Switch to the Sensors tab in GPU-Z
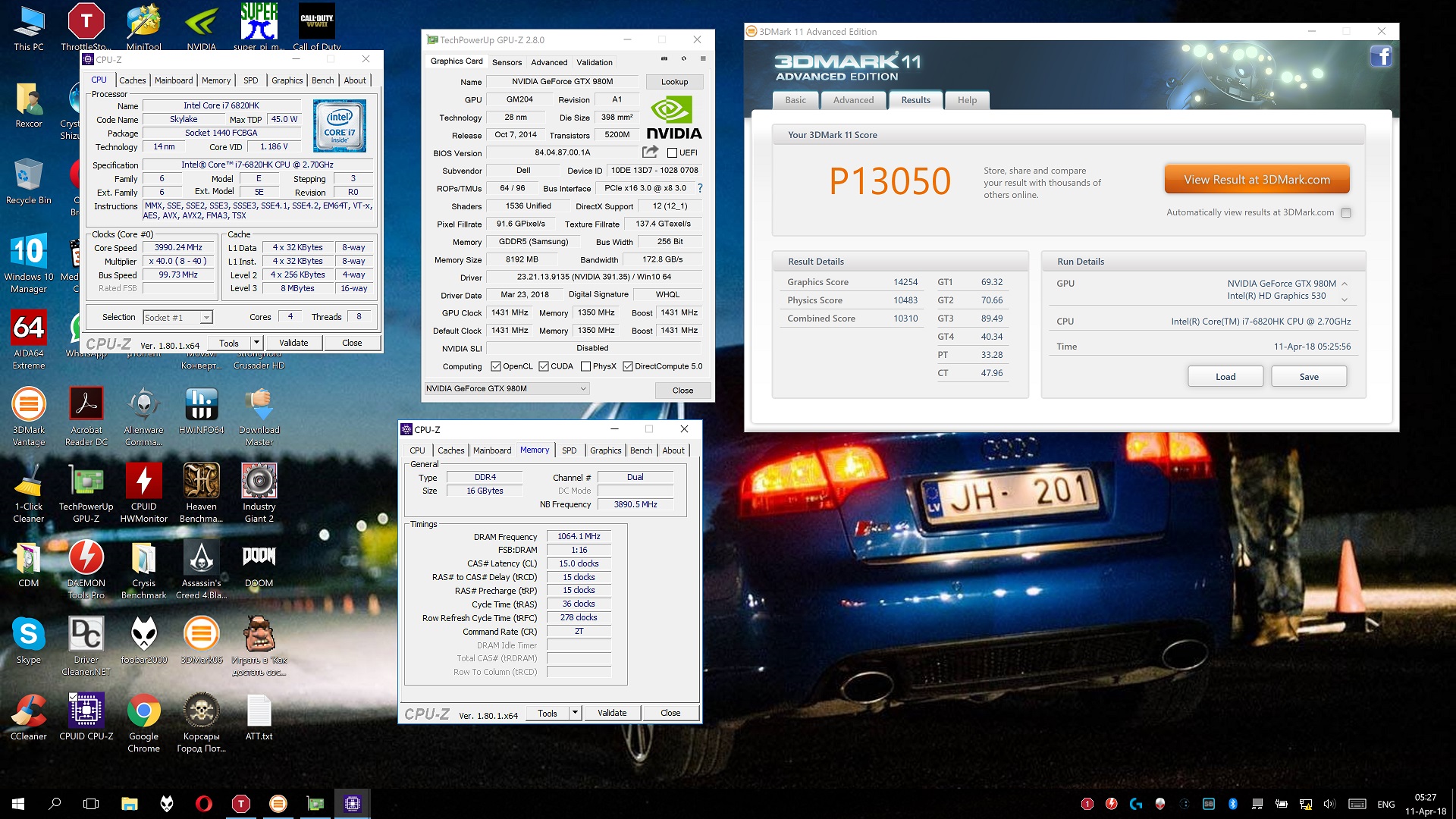Image resolution: width=1456 pixels, height=819 pixels. pyautogui.click(x=507, y=62)
